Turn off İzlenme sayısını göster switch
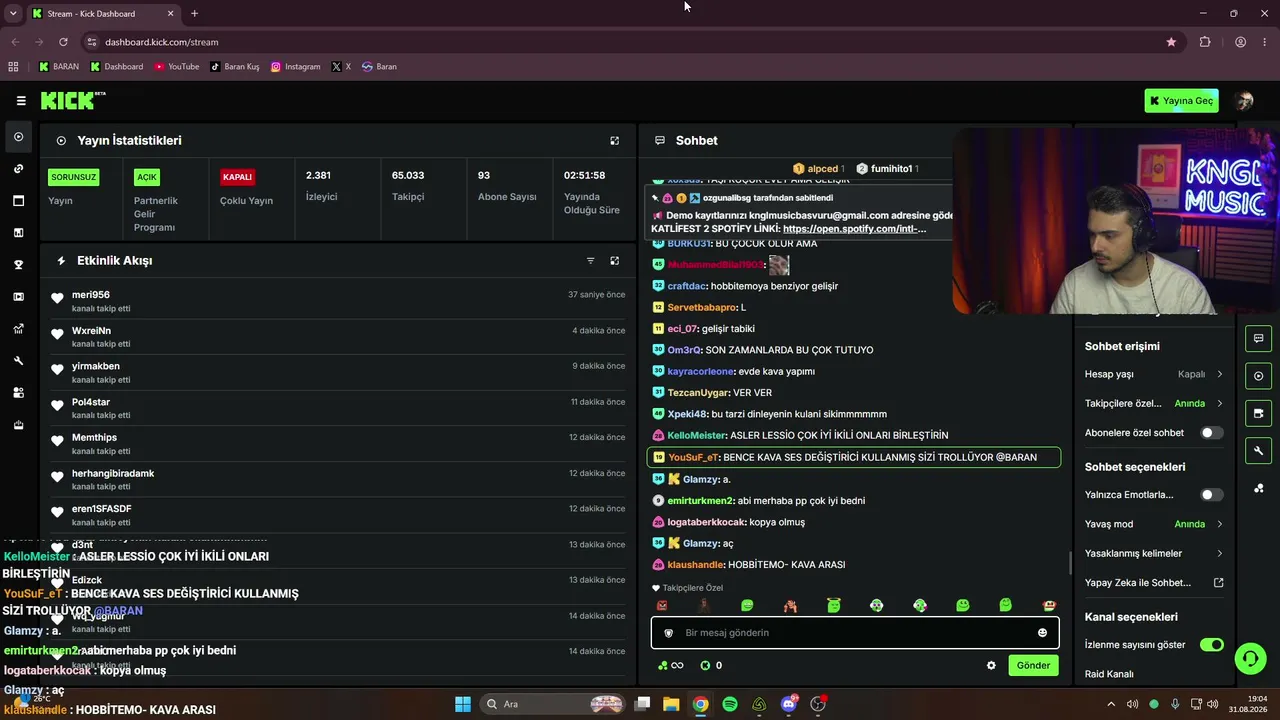1280x720 pixels. tap(1211, 645)
